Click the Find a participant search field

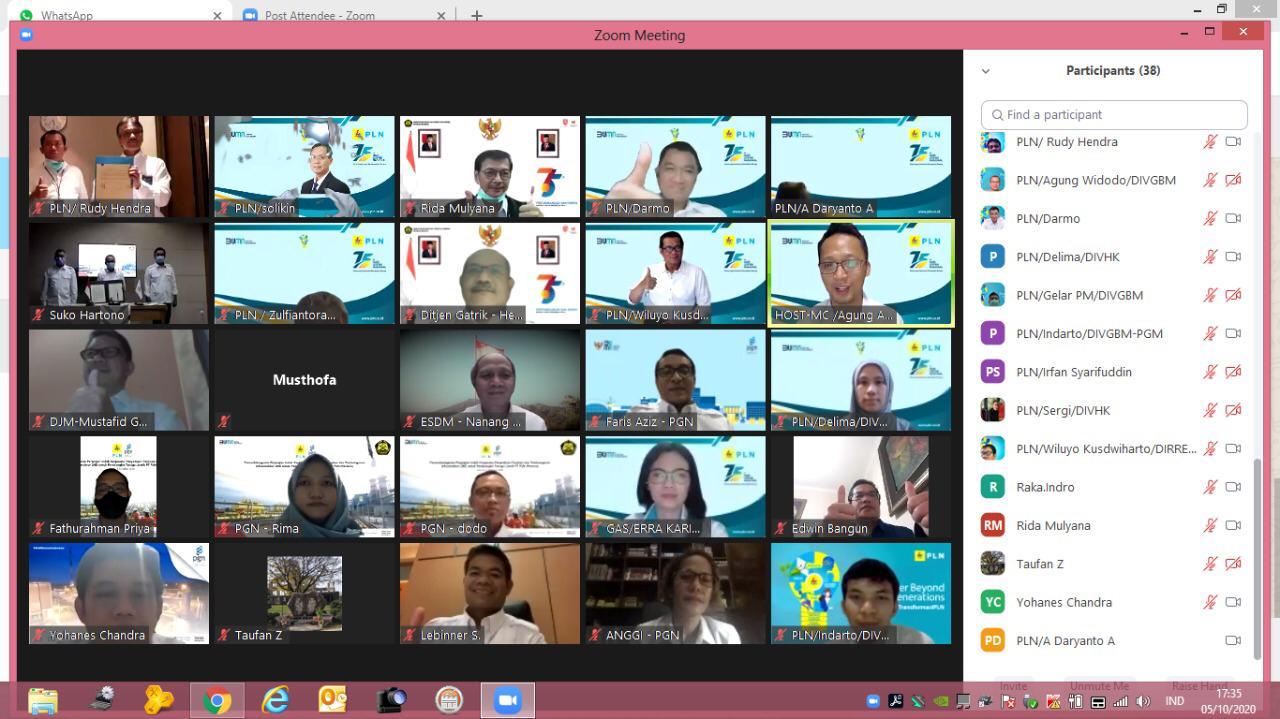click(1114, 115)
